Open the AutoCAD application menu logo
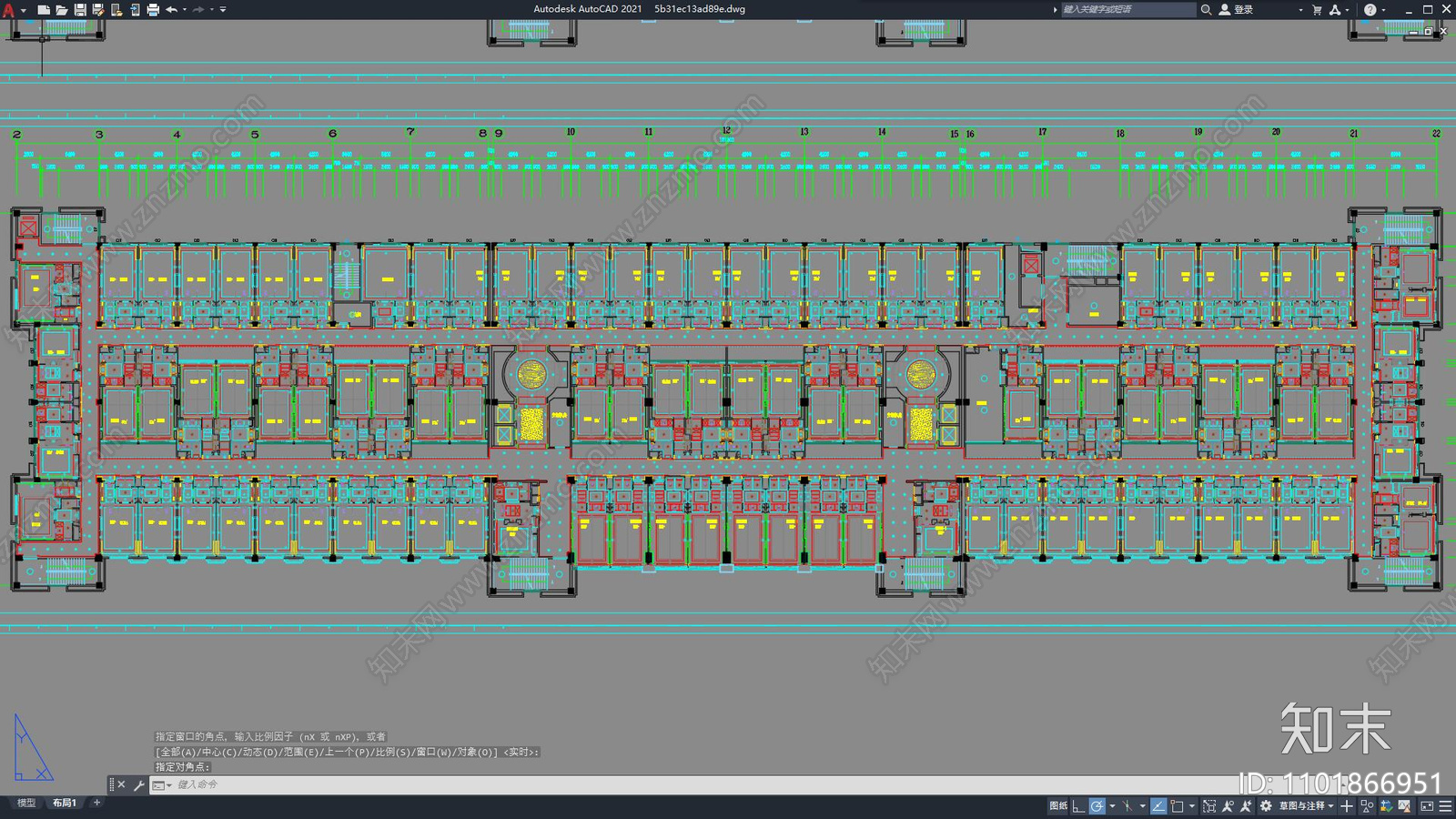The image size is (1456, 819). pyautogui.click(x=9, y=10)
